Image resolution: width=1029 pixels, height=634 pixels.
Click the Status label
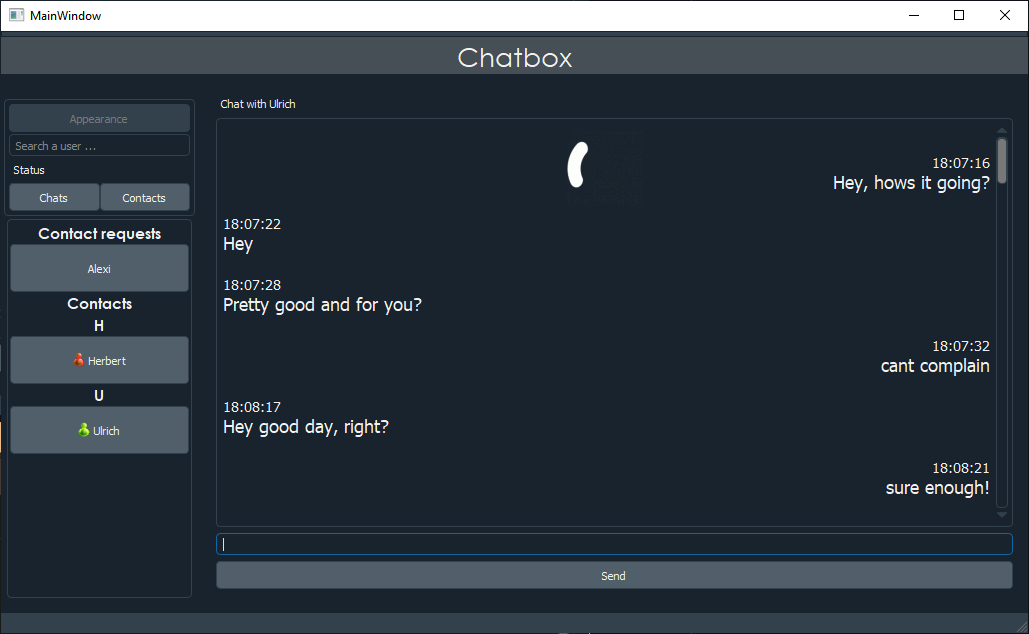click(x=29, y=170)
